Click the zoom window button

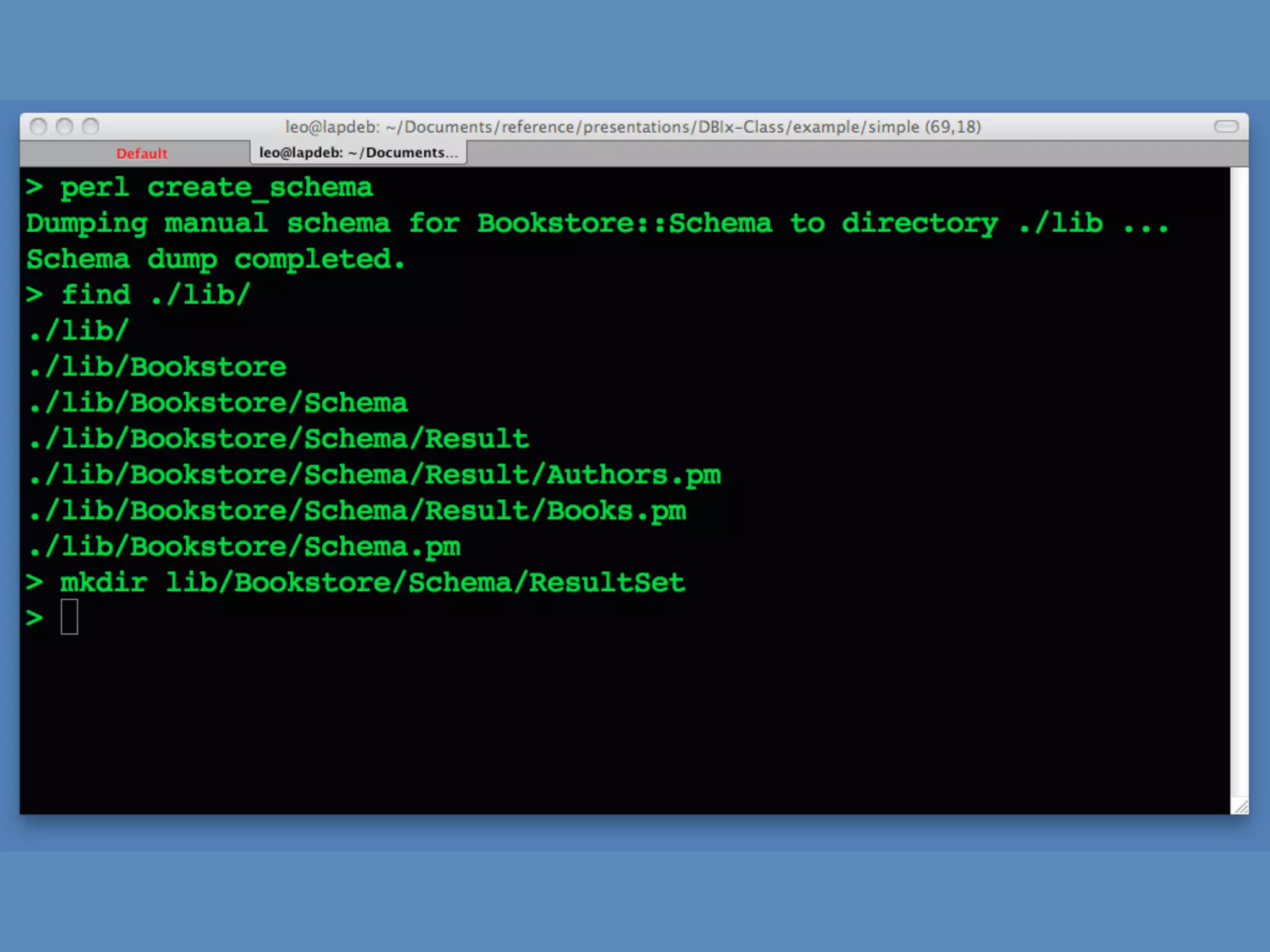pos(91,126)
